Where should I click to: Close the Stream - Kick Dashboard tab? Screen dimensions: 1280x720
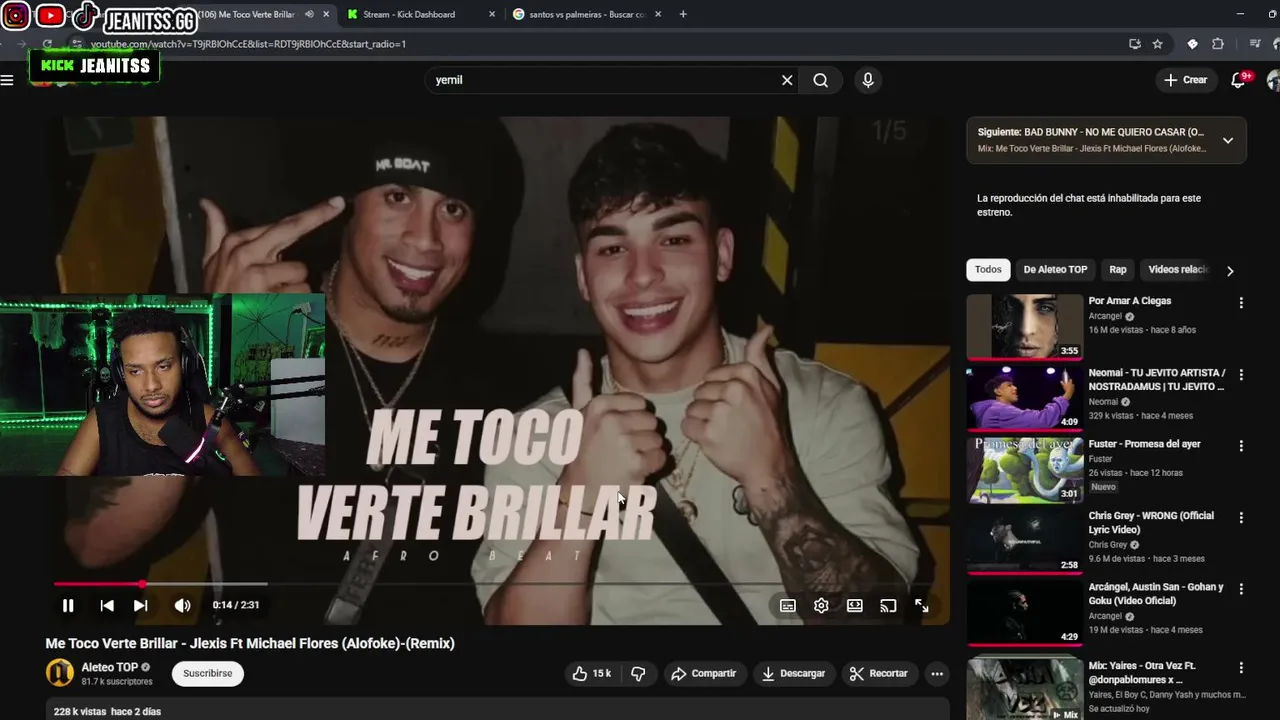[x=491, y=14]
